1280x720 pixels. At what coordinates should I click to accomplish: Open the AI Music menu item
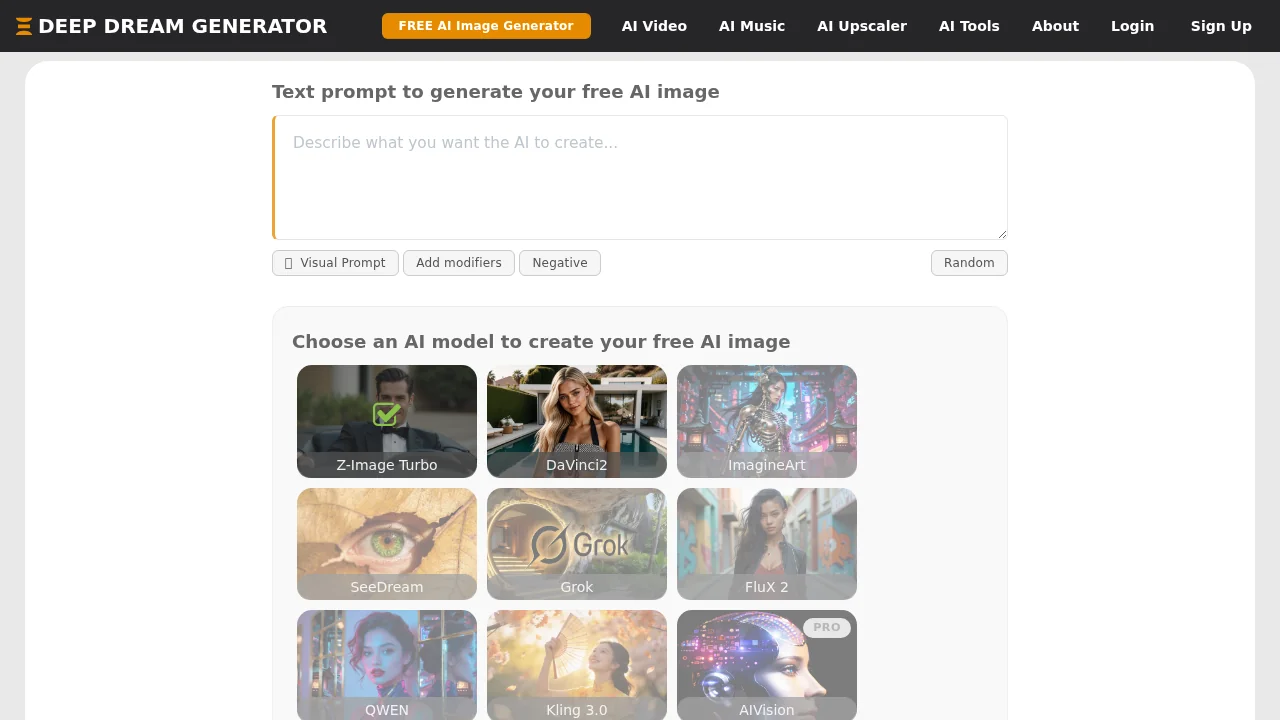(x=752, y=26)
